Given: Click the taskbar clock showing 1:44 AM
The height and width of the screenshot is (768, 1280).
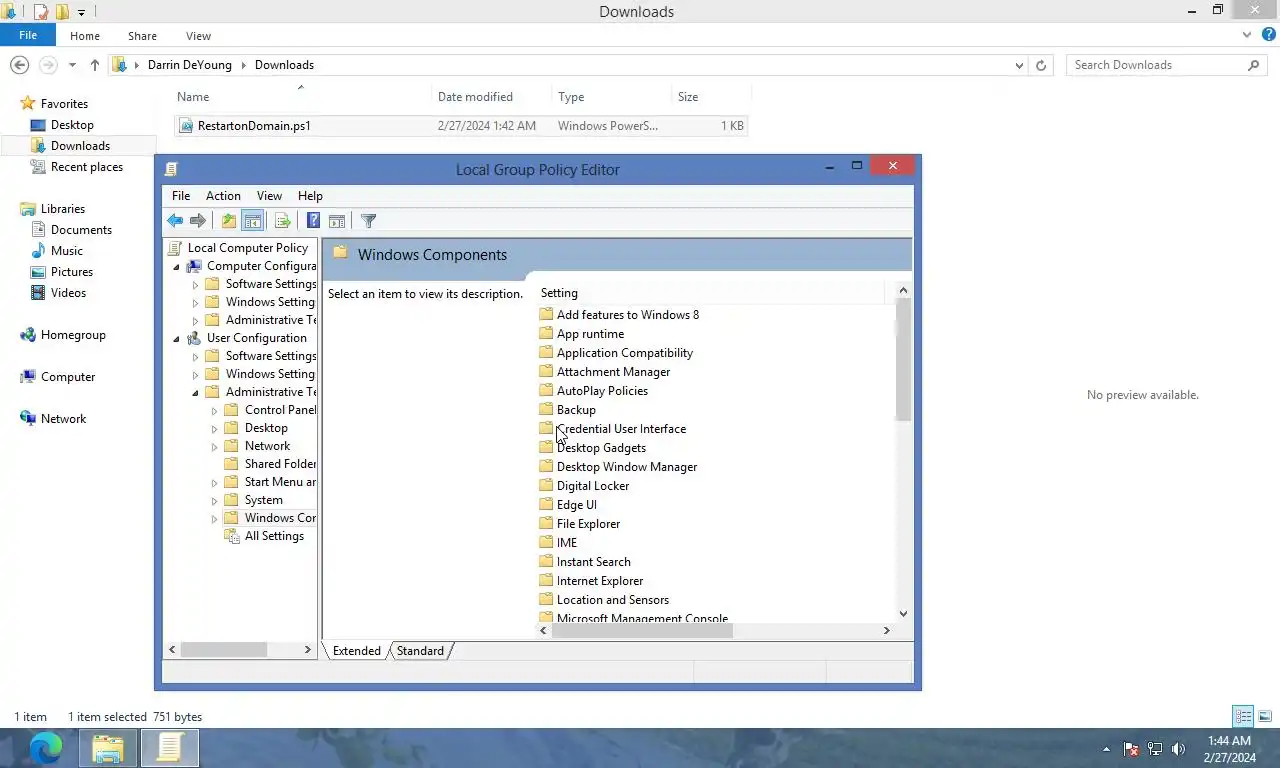Looking at the screenshot, I should click(x=1229, y=749).
